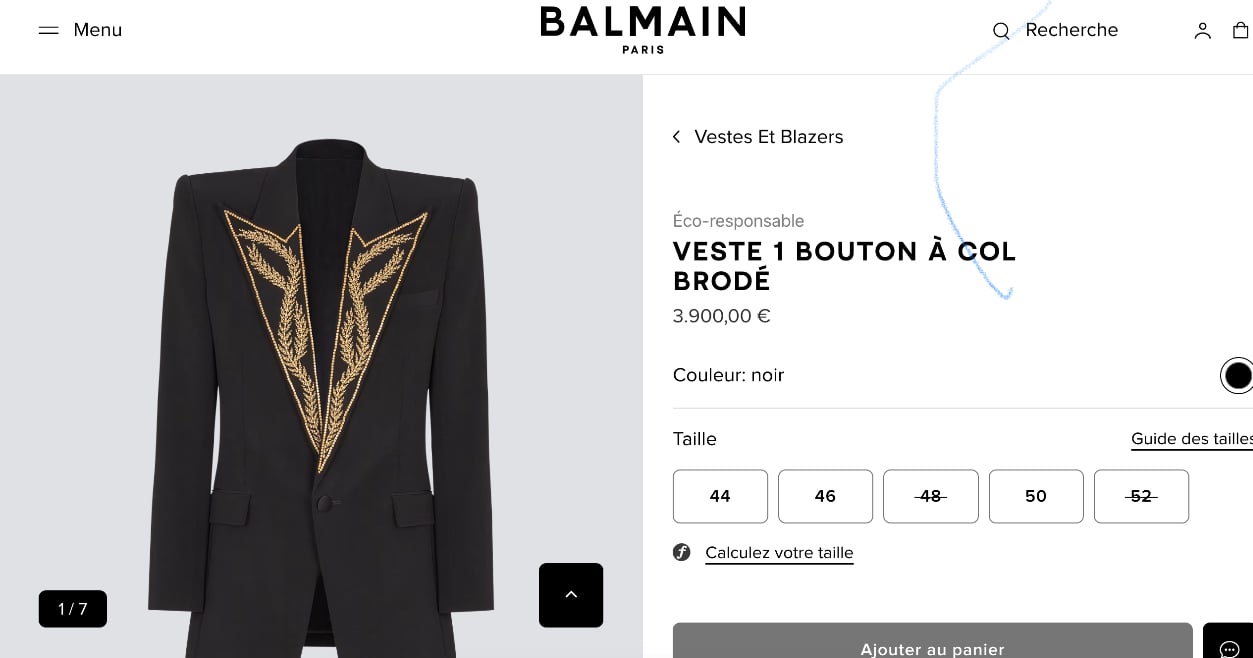Open the user account icon
1253x658 pixels.
(x=1202, y=31)
